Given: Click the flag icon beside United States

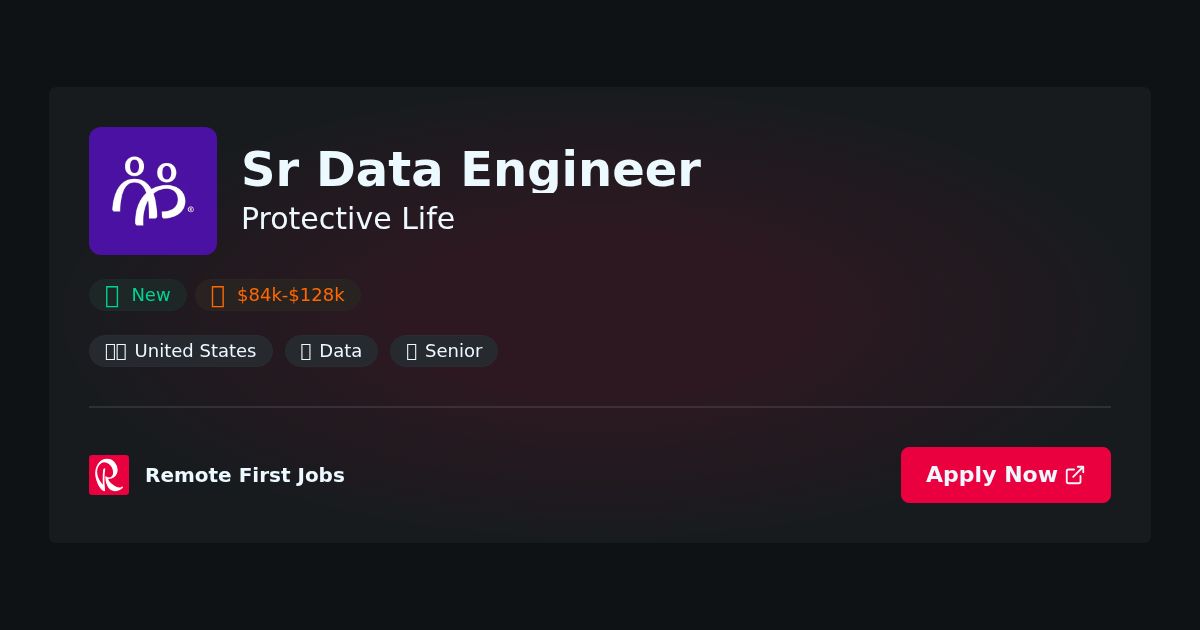Looking at the screenshot, I should click(x=116, y=351).
